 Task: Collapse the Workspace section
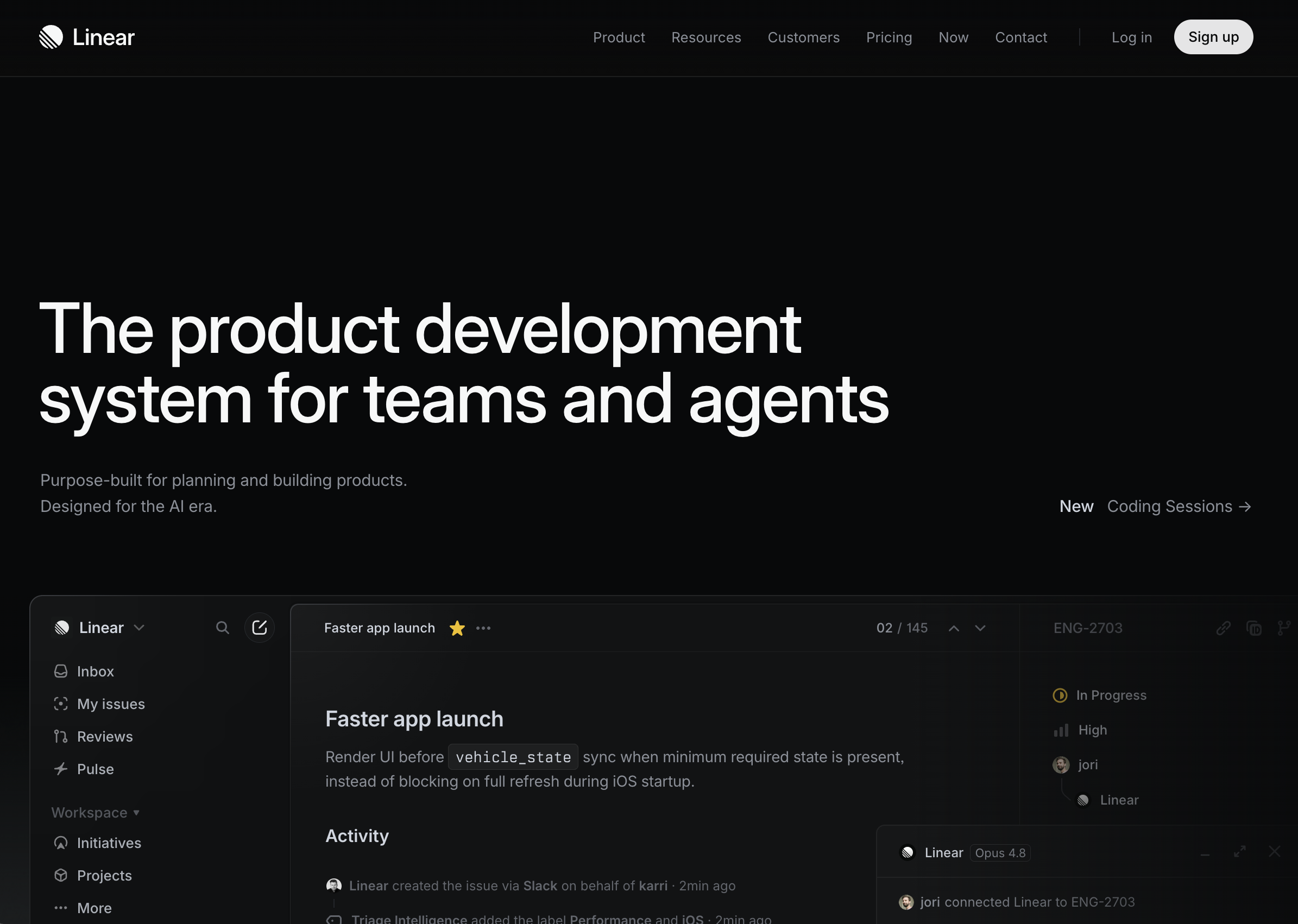pyautogui.click(x=95, y=813)
